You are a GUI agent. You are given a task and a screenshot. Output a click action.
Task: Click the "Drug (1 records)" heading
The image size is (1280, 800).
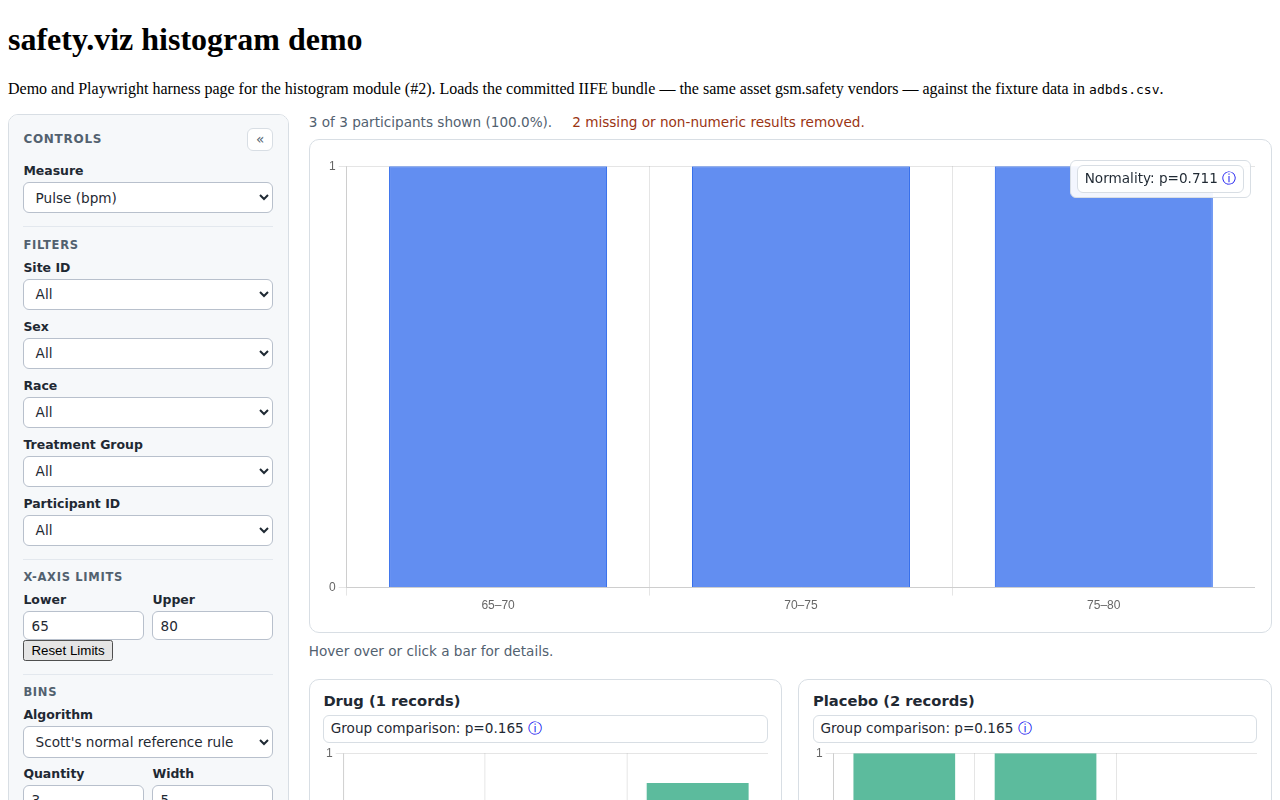(392, 701)
